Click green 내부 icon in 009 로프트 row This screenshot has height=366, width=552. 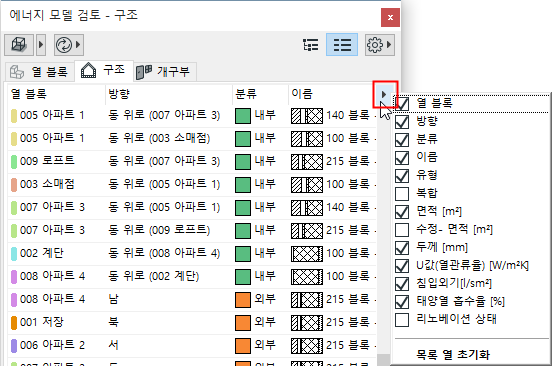click(243, 162)
